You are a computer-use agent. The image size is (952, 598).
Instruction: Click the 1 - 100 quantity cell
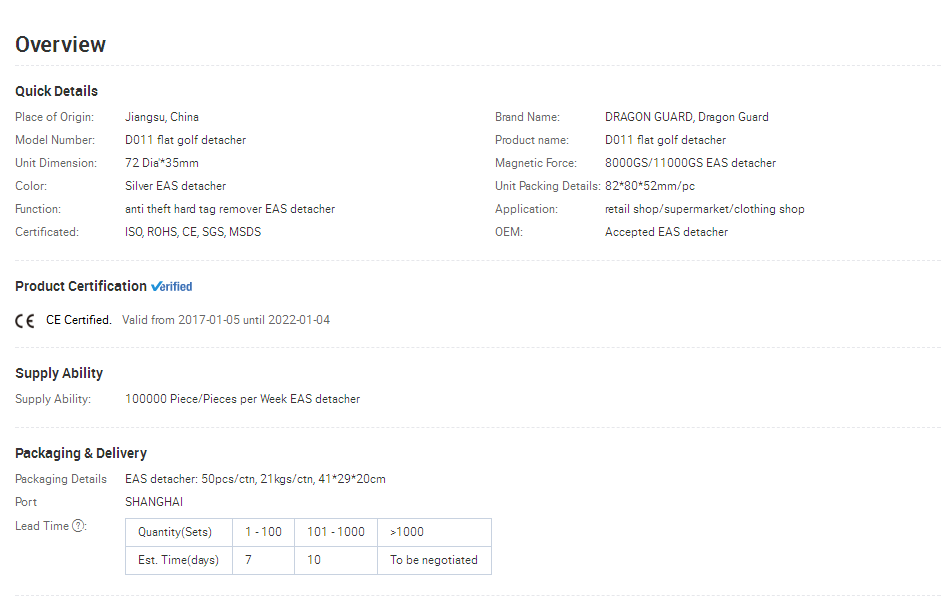tap(264, 532)
